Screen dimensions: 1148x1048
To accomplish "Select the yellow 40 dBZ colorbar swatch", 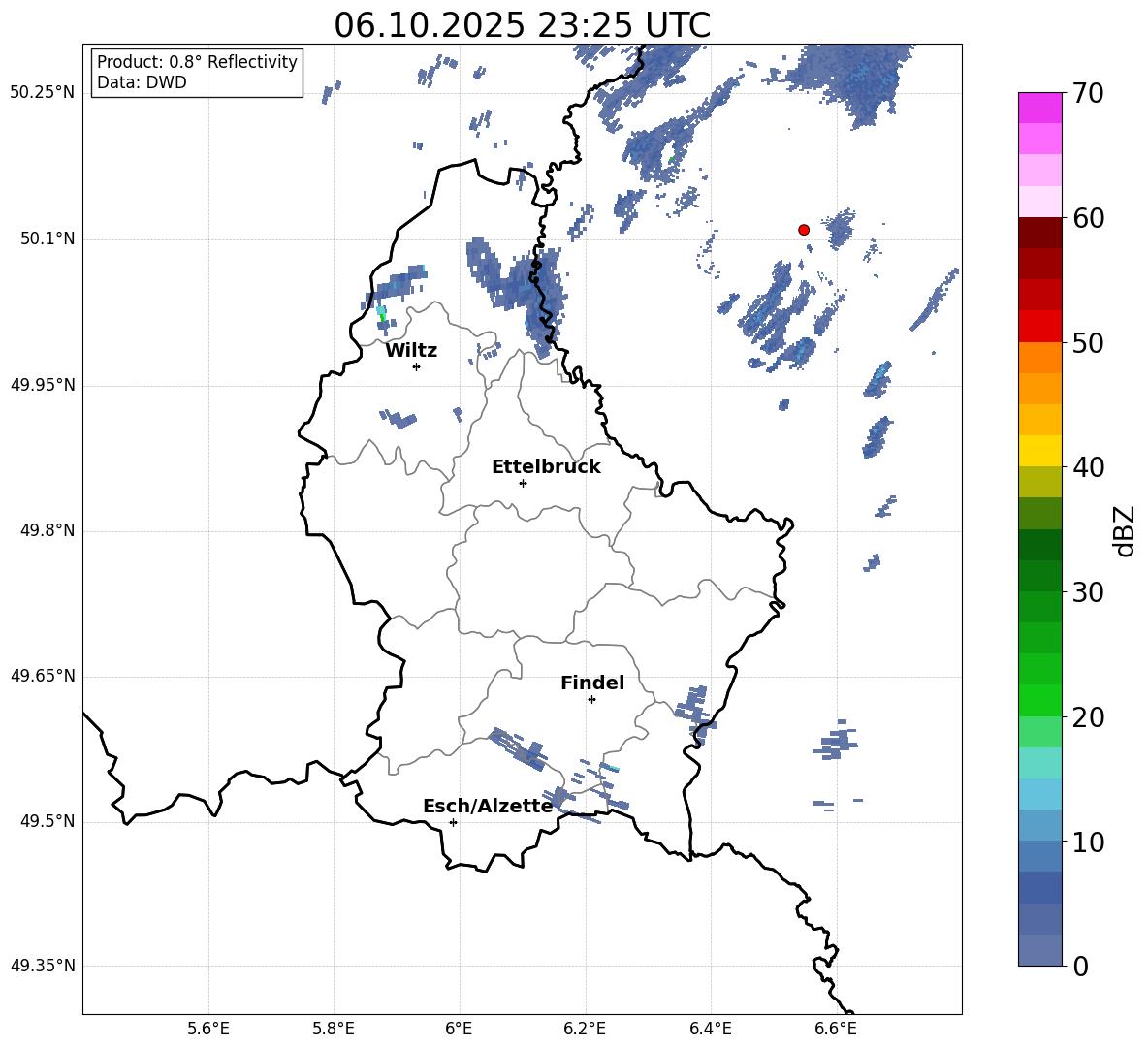I will point(1040,451).
